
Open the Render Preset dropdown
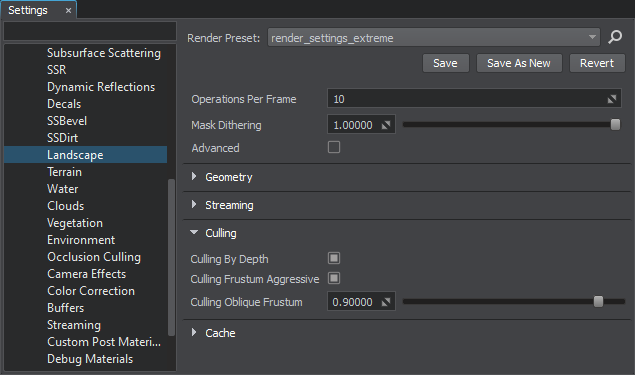pos(433,38)
